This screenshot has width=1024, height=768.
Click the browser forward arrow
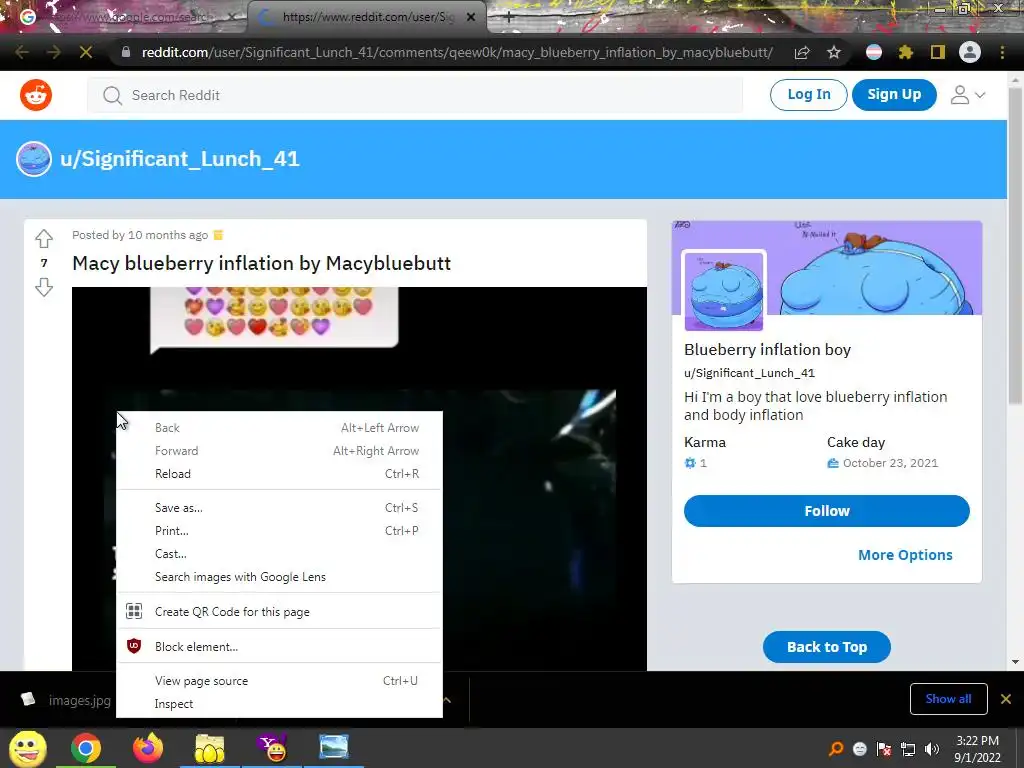tap(54, 52)
